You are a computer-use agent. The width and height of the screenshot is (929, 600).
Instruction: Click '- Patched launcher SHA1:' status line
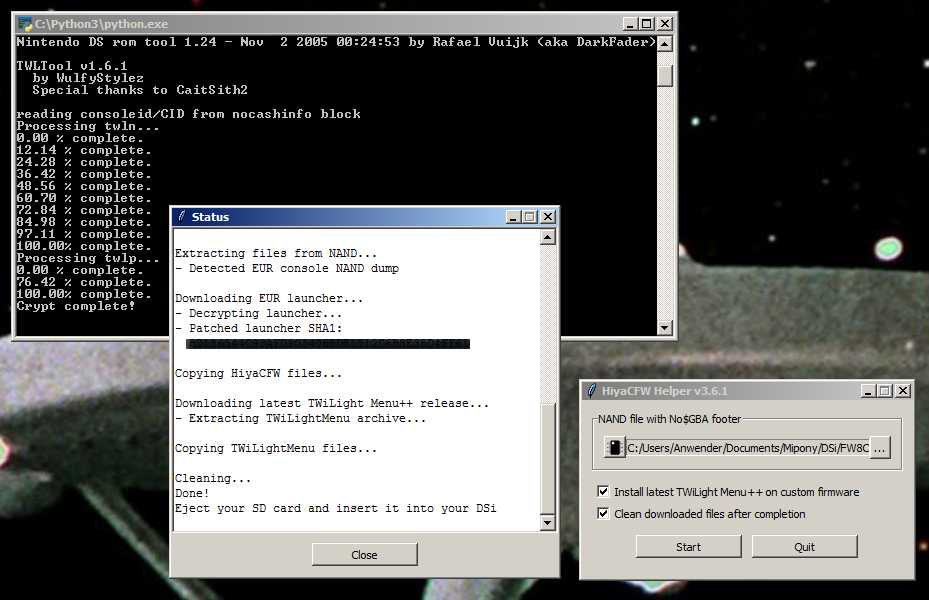[258, 328]
